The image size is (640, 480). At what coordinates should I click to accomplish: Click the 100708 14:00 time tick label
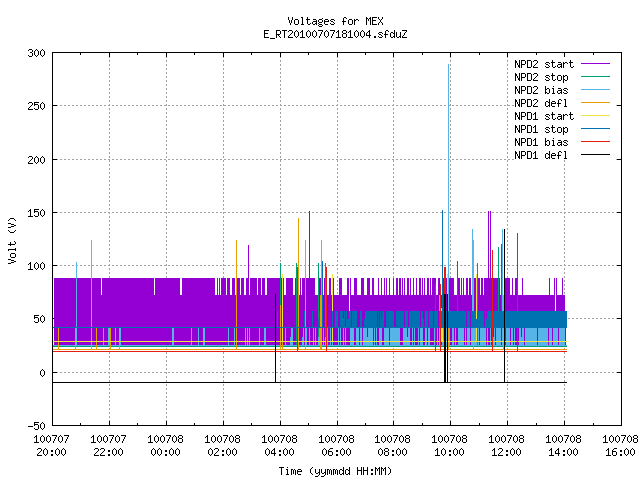tap(563, 446)
